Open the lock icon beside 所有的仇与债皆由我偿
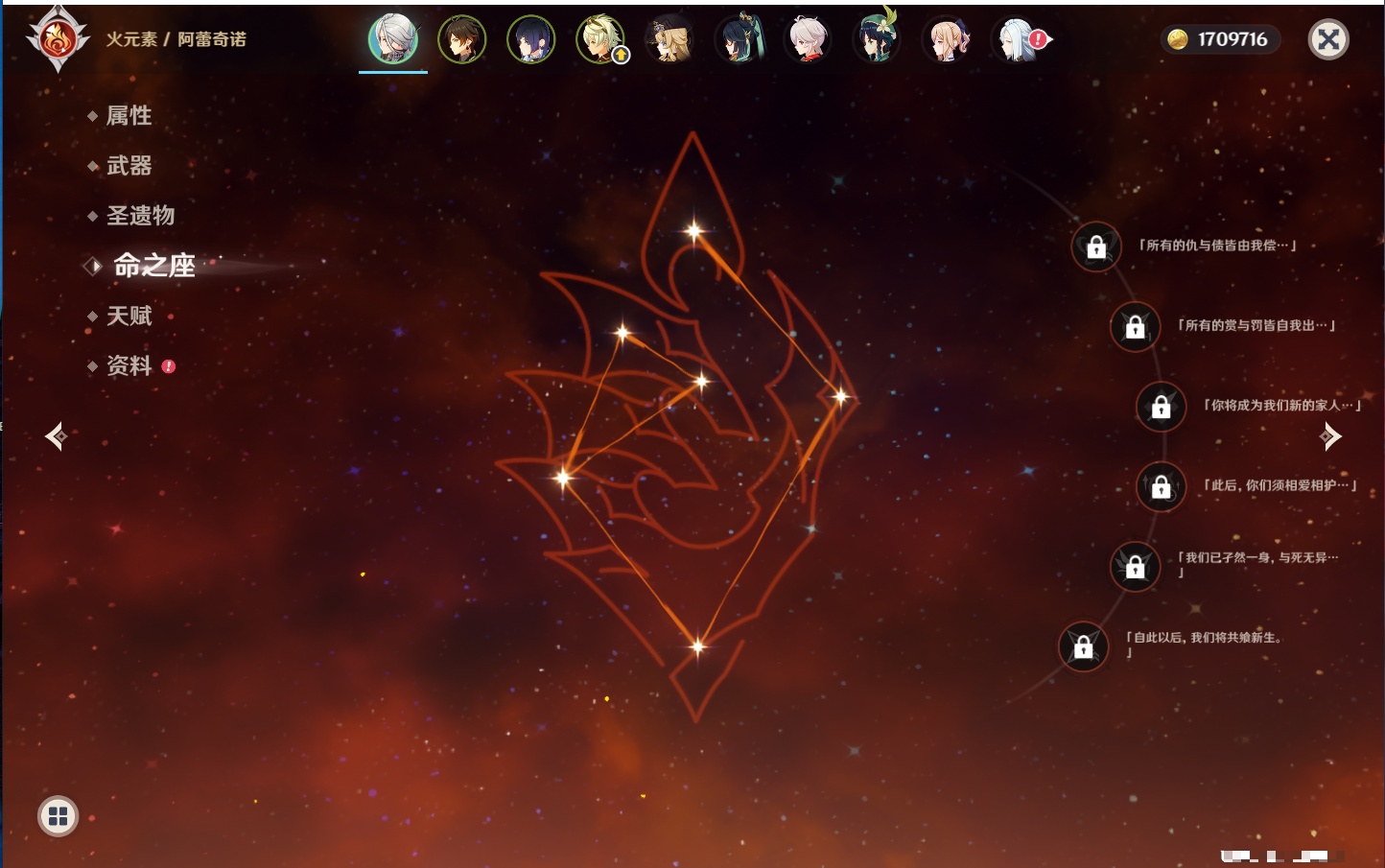Viewport: 1385px width, 868px height. pos(1096,246)
